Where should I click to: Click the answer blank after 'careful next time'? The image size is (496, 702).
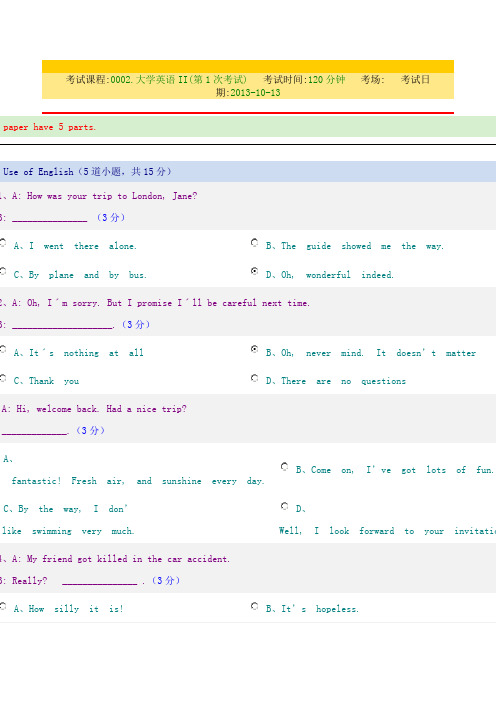click(62, 325)
